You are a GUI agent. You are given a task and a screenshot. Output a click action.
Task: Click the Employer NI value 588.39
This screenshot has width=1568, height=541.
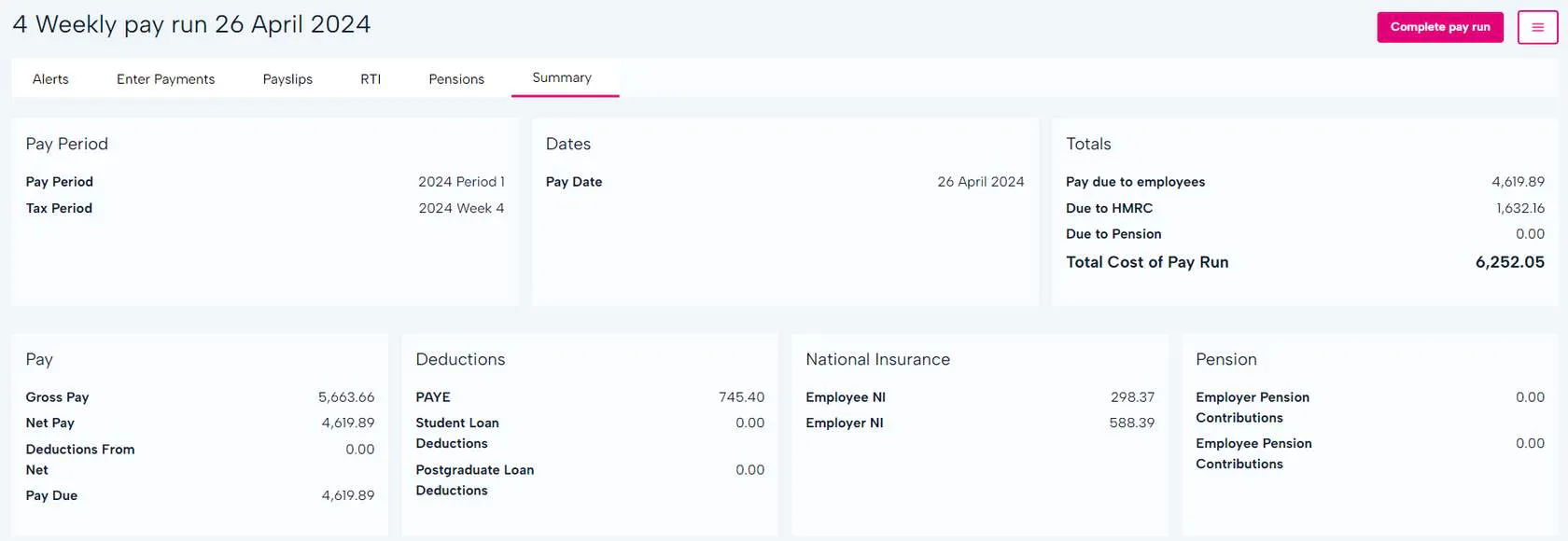1131,423
